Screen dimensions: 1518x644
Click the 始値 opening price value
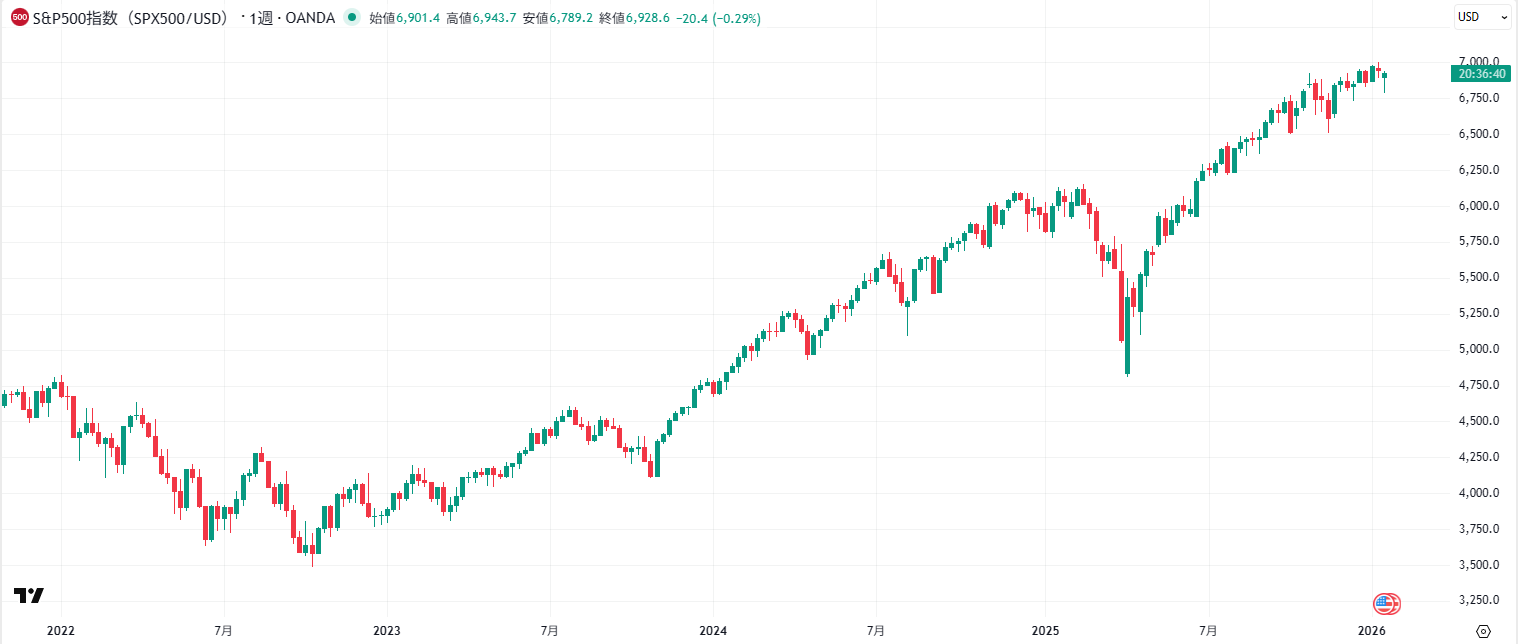(402, 18)
